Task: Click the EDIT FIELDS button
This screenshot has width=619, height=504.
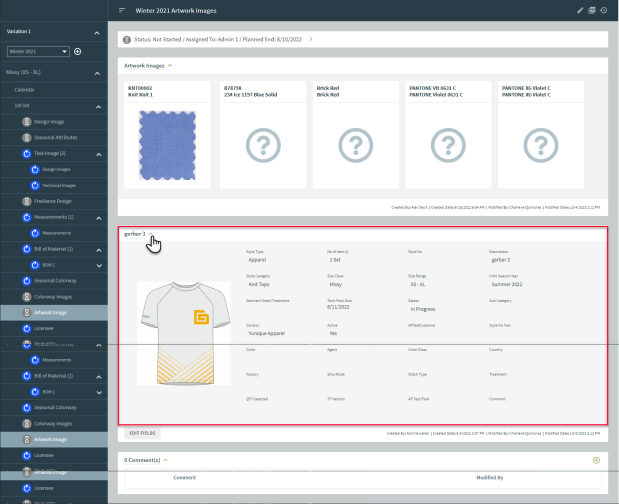Action: coord(141,433)
